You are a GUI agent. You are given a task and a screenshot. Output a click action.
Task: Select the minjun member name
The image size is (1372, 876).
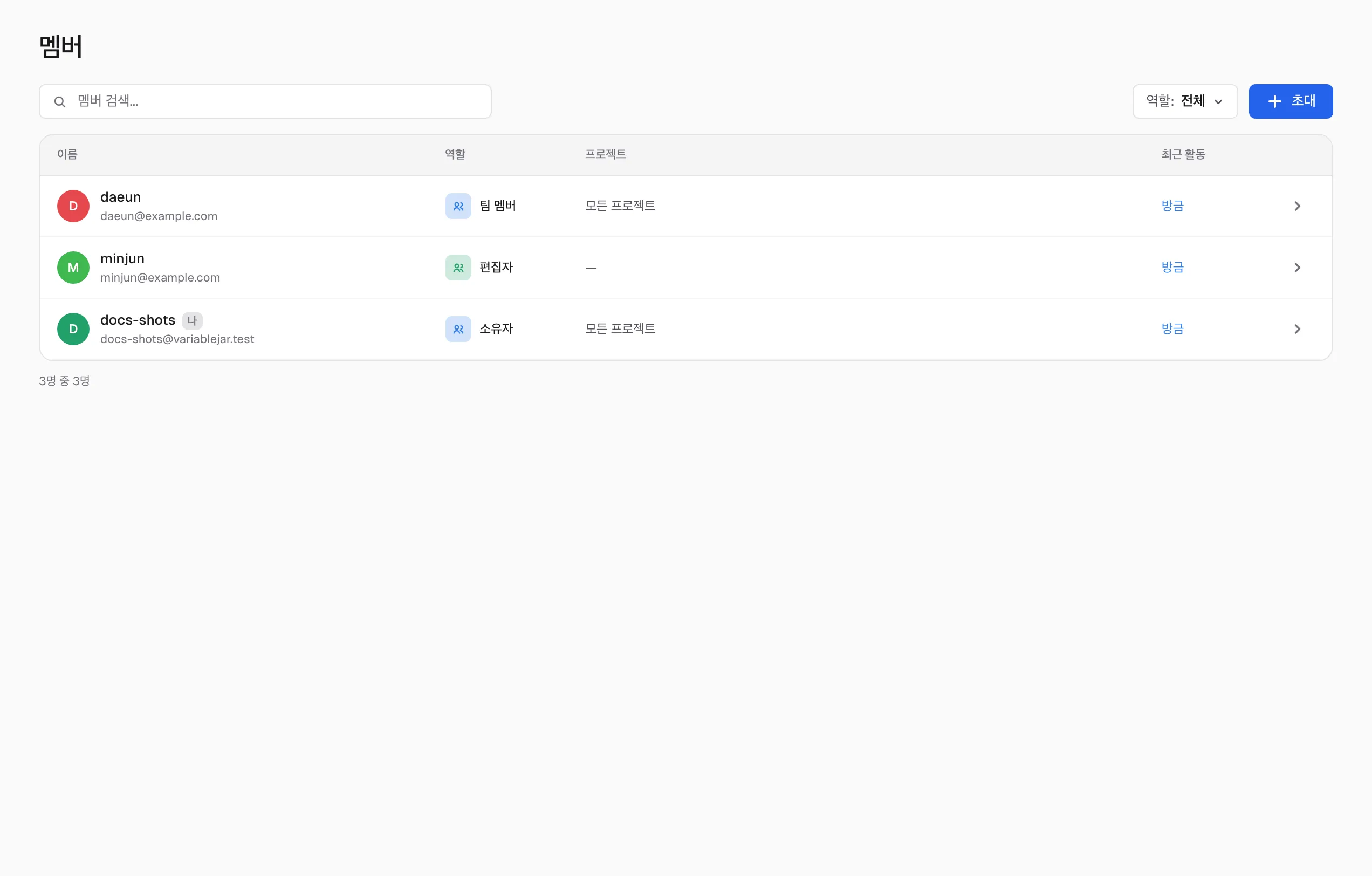(122, 259)
